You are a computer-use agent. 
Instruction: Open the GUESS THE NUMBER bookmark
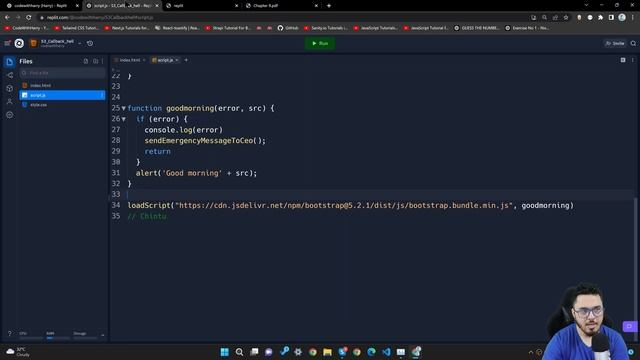pyautogui.click(x=477, y=28)
